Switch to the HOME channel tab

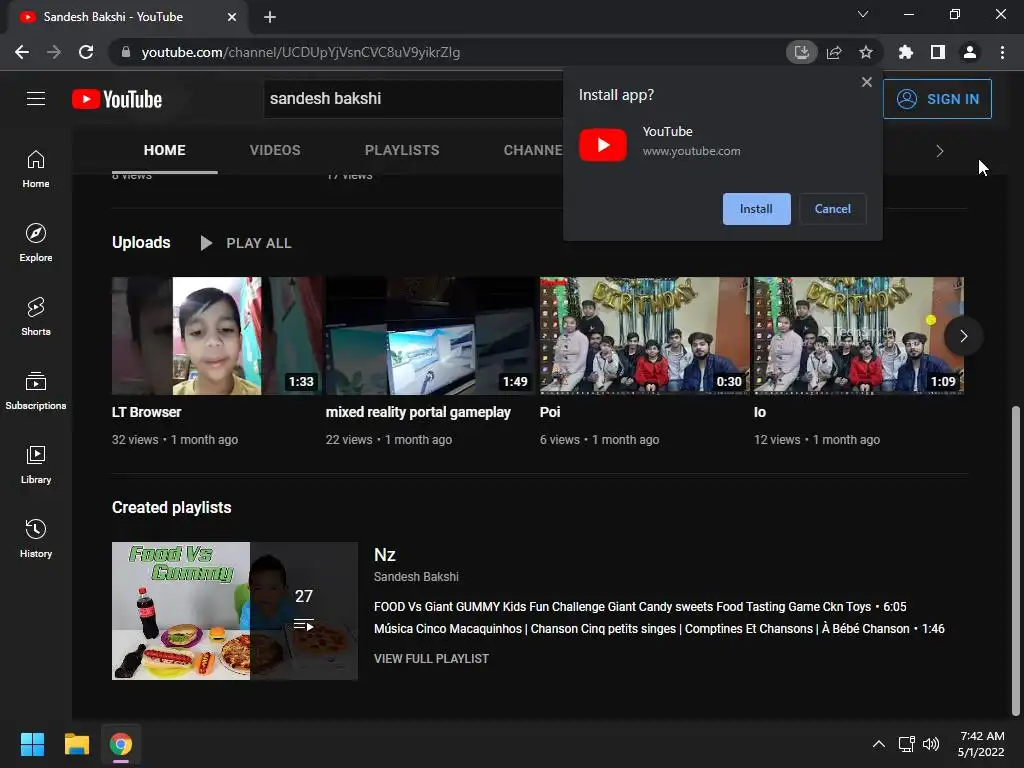pos(165,150)
